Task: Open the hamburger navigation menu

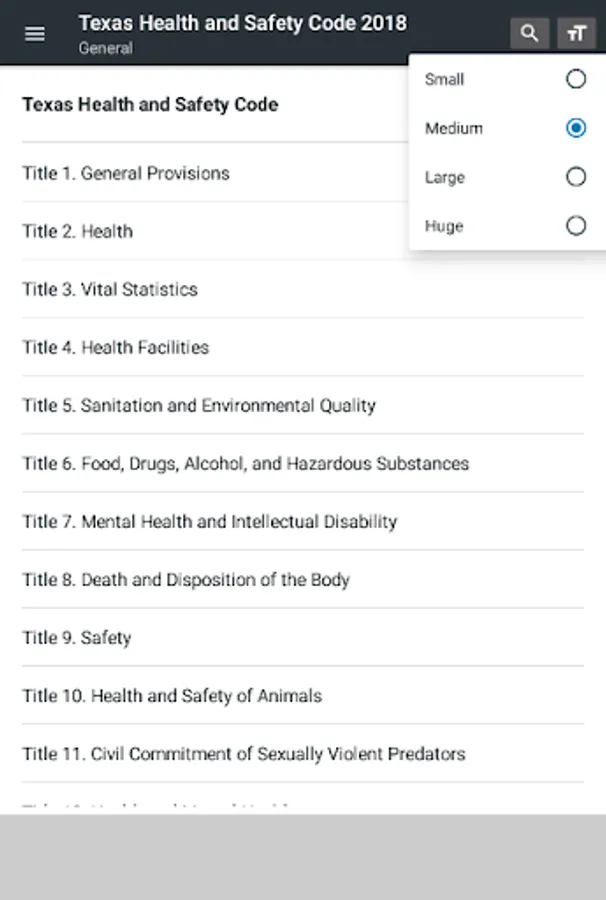Action: click(x=35, y=33)
